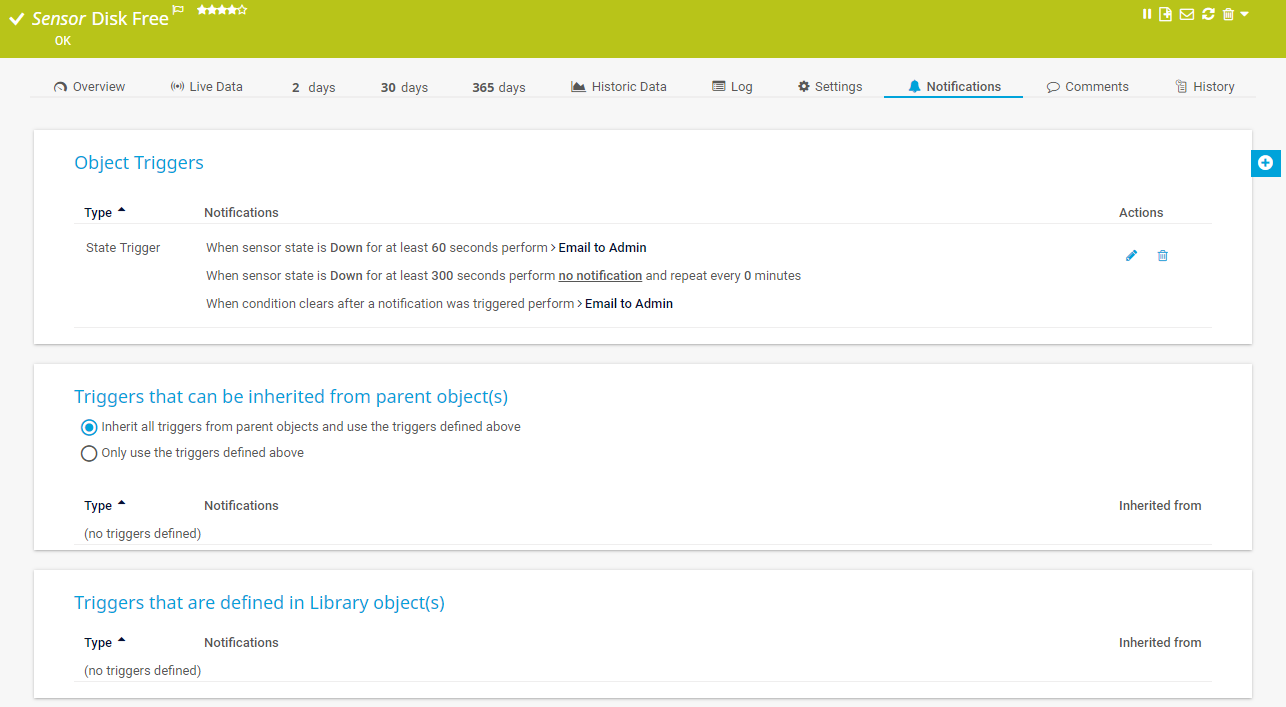
Task: Click the underlined no notification link
Action: 600,276
